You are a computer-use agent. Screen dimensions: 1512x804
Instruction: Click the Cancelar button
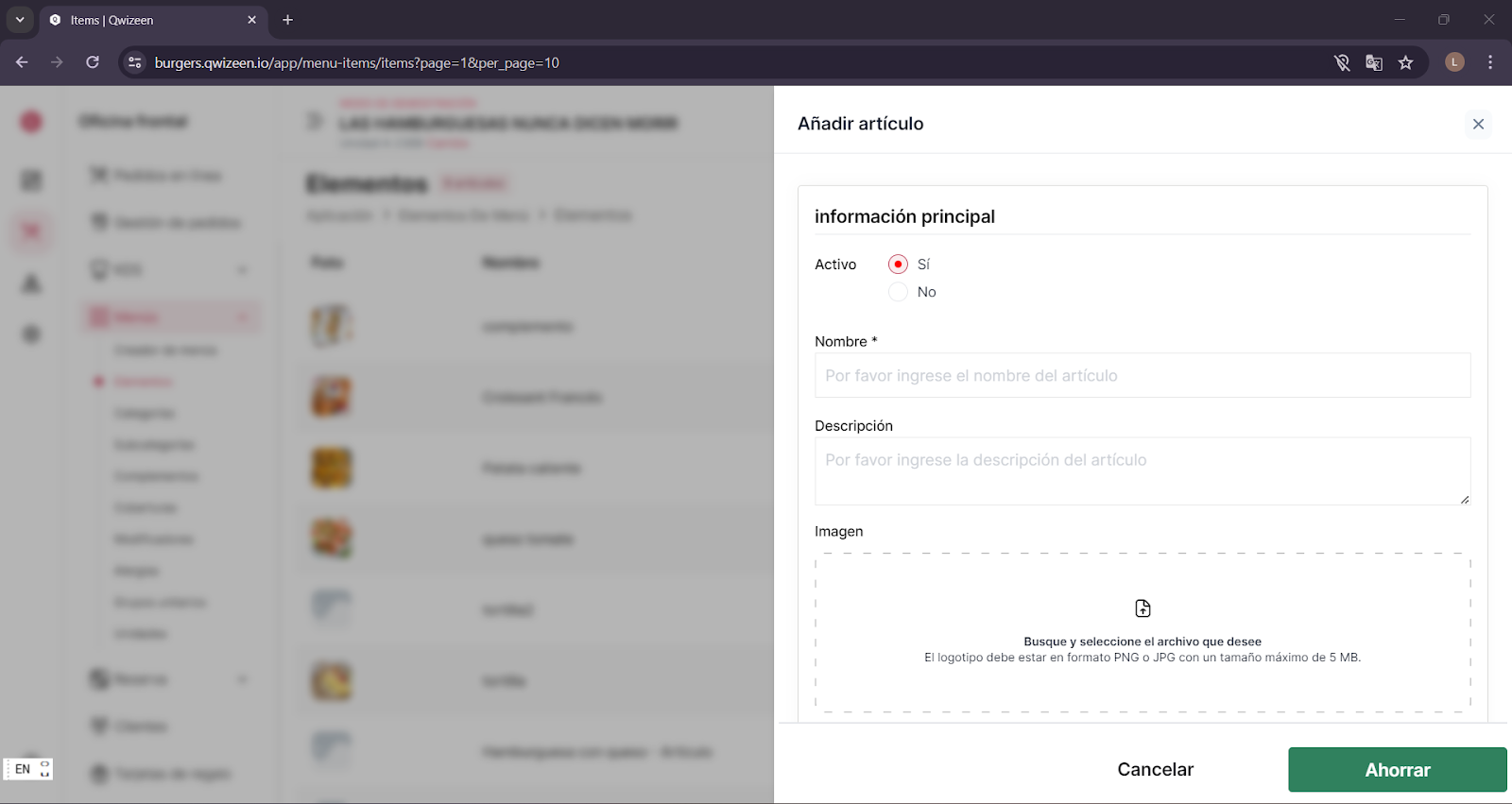1155,769
